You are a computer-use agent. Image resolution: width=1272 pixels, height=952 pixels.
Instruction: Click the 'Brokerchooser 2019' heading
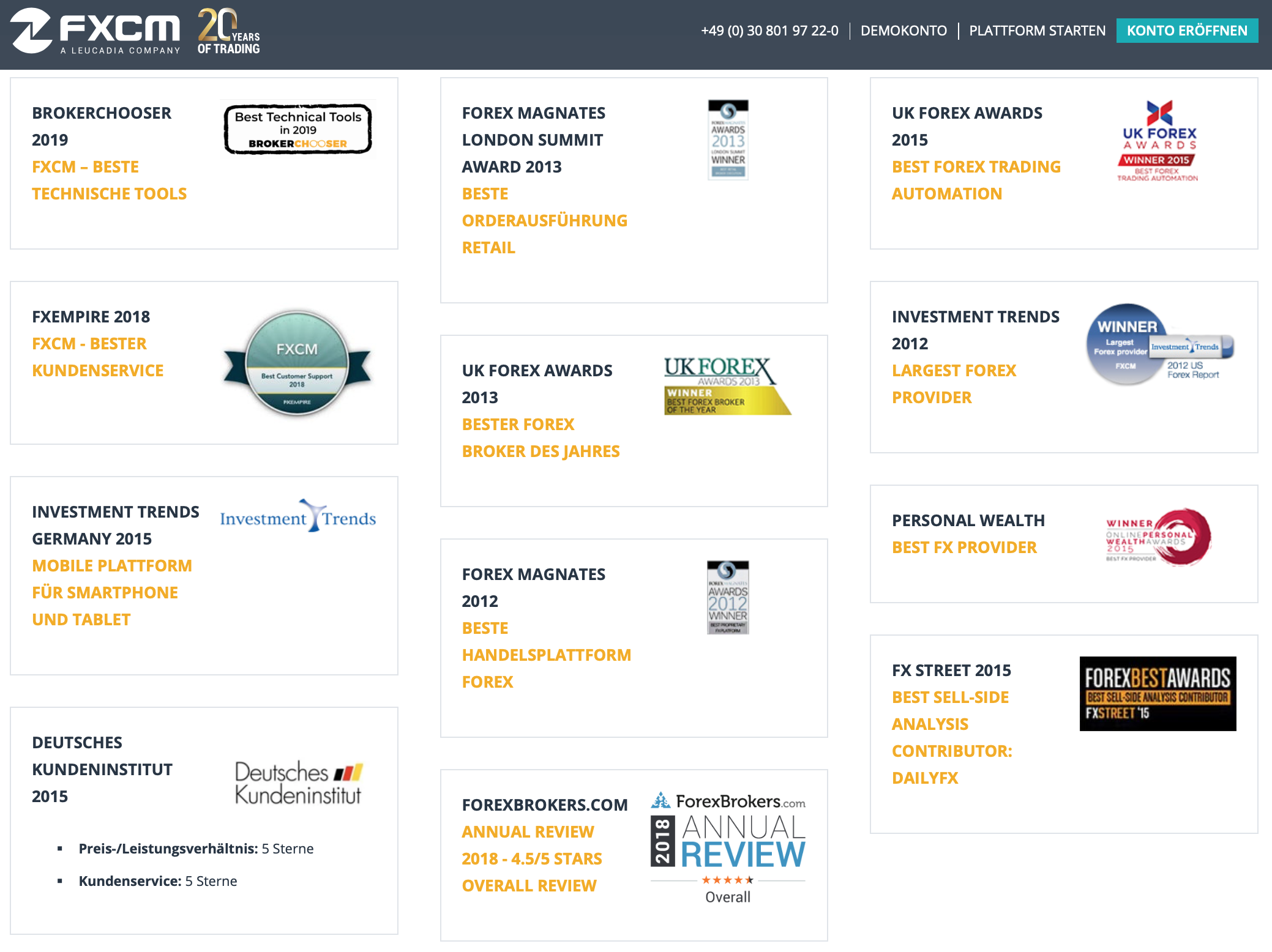[102, 127]
